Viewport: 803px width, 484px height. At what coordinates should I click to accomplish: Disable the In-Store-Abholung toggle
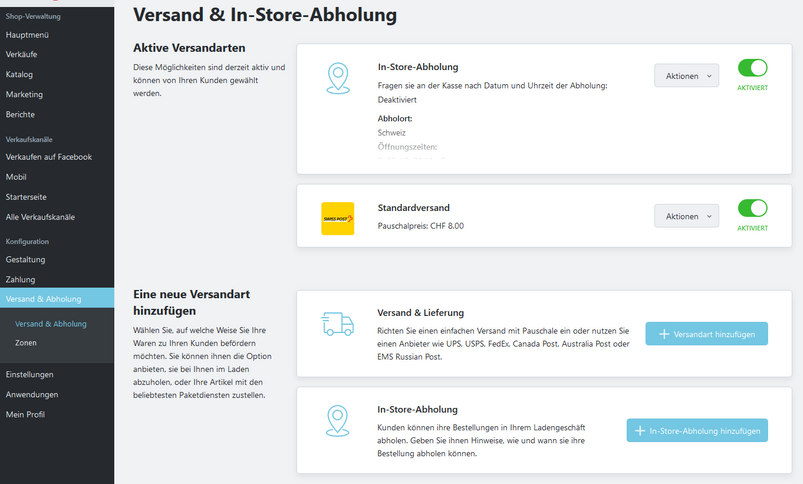[752, 68]
